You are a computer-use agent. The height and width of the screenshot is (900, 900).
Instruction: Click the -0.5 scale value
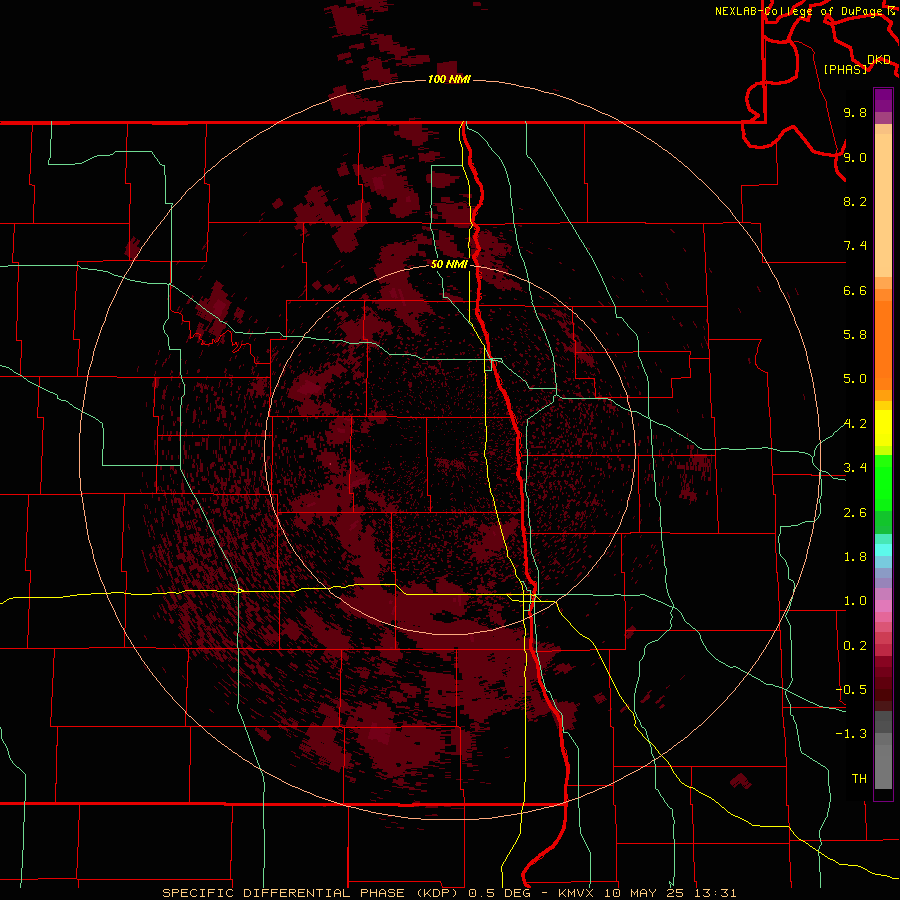pos(851,690)
